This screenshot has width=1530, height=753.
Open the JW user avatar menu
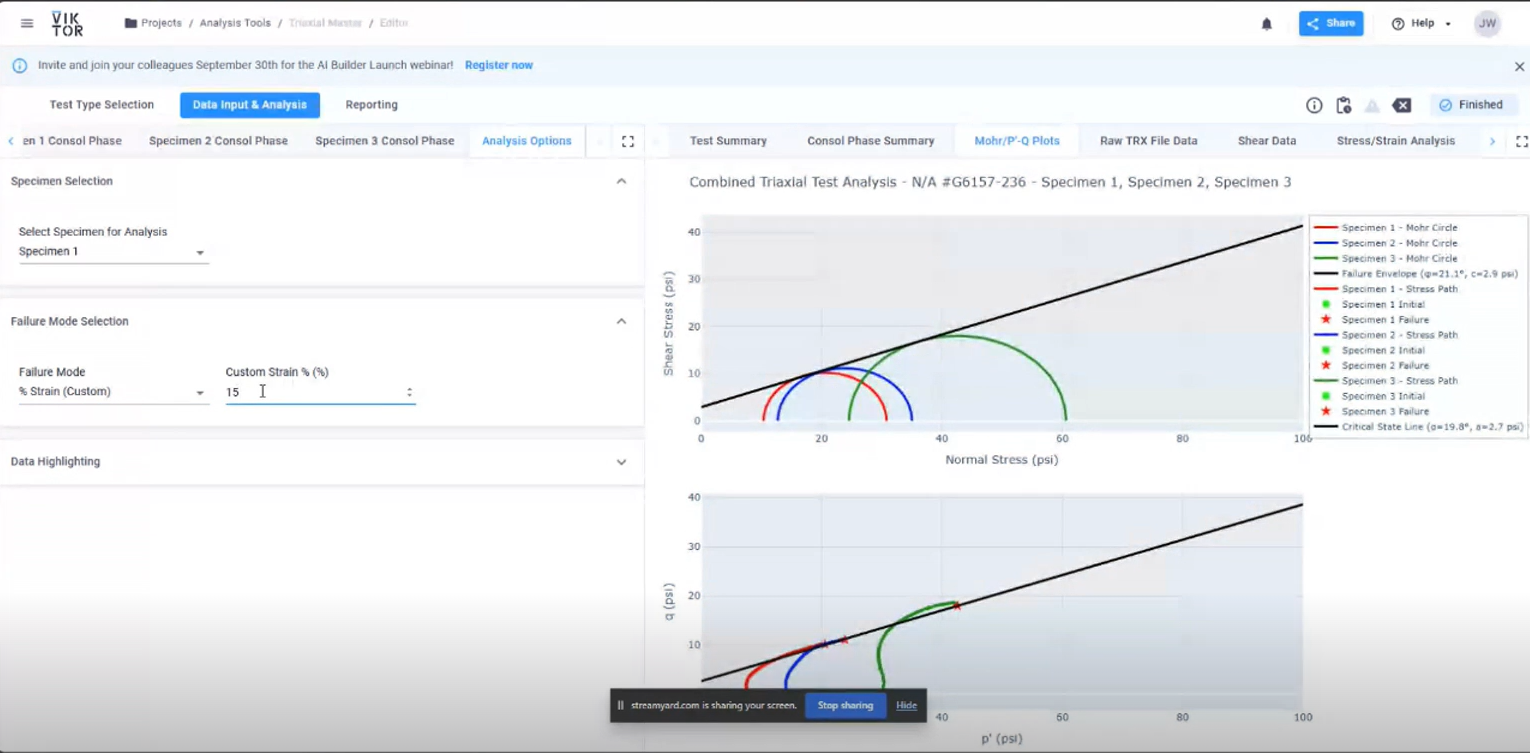click(x=1487, y=24)
